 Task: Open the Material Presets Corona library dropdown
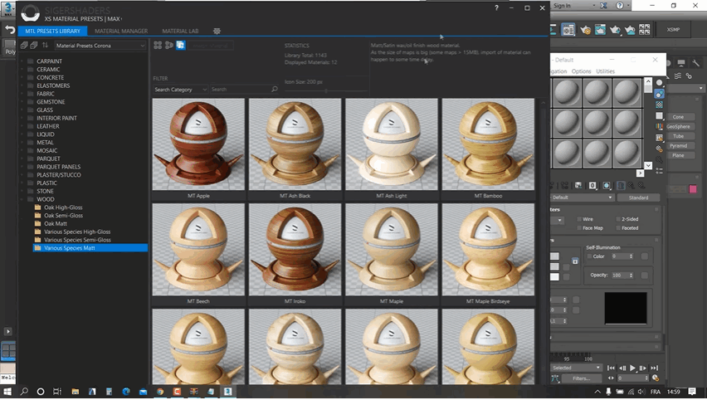click(100, 46)
